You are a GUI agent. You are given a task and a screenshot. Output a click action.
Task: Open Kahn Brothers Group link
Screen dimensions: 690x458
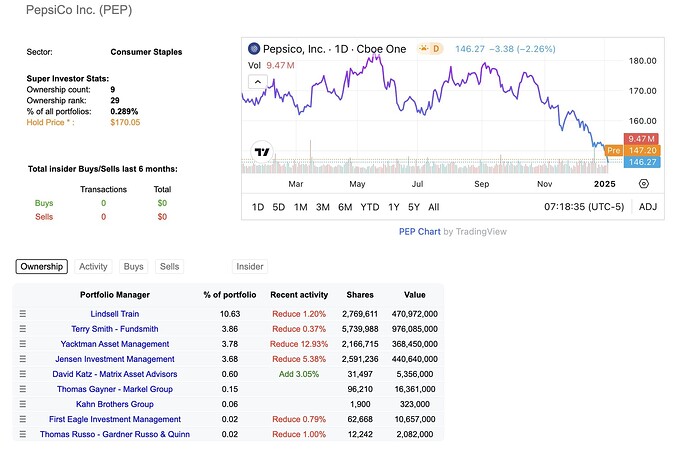click(114, 404)
